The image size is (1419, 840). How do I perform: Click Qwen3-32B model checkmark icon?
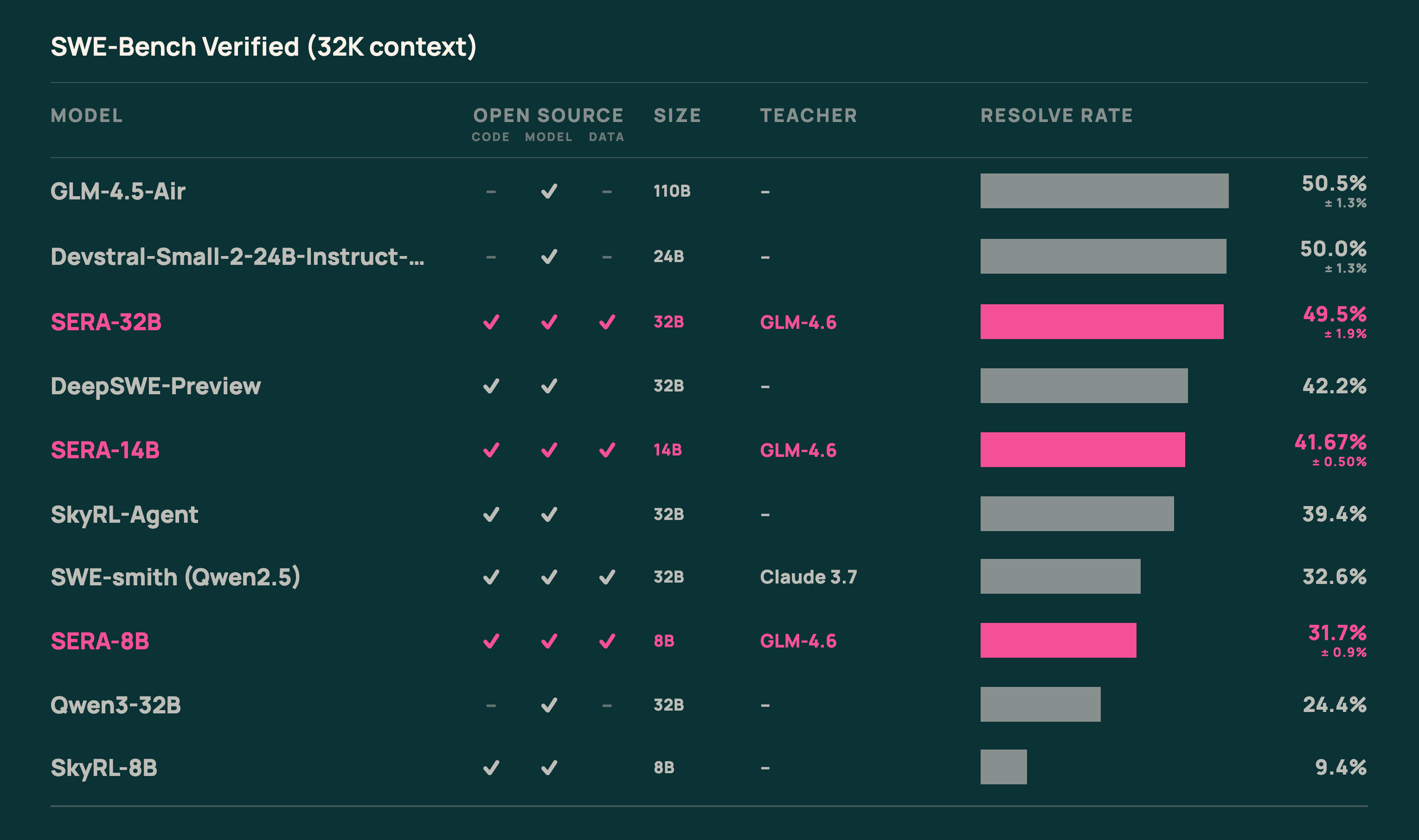pyautogui.click(x=549, y=705)
